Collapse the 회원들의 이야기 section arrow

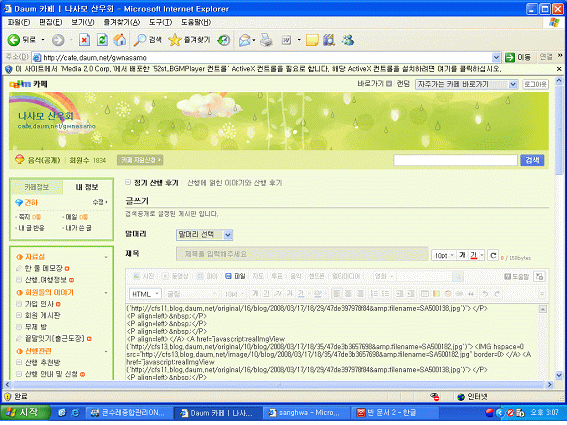106,293
